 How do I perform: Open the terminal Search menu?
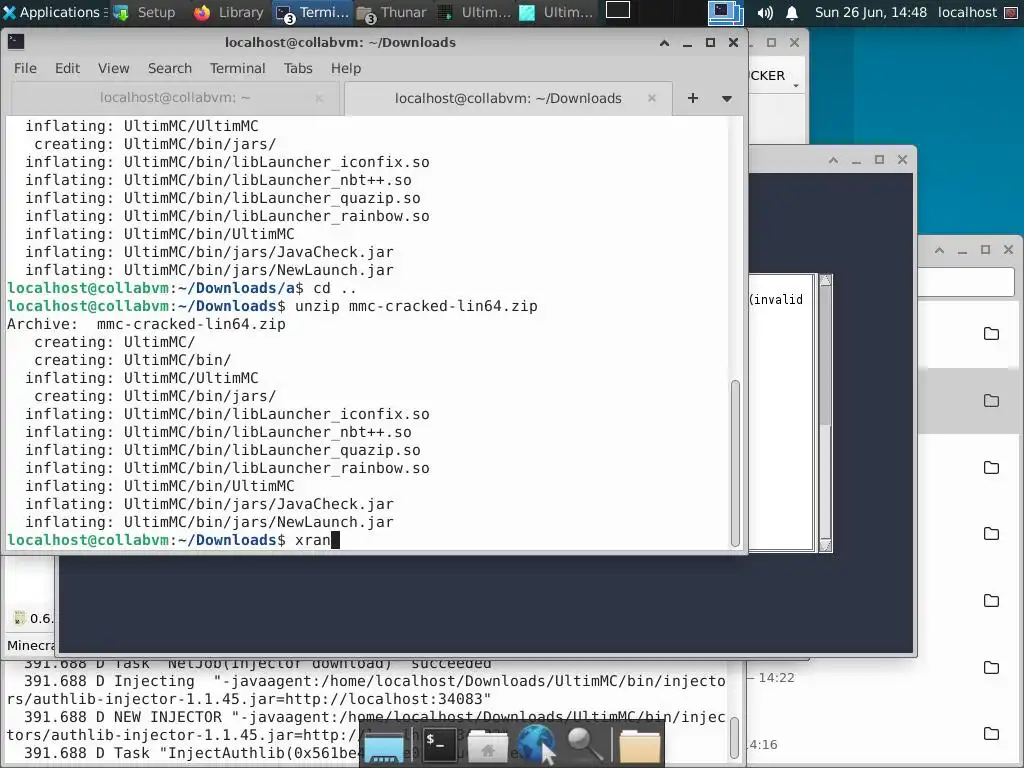coord(170,69)
